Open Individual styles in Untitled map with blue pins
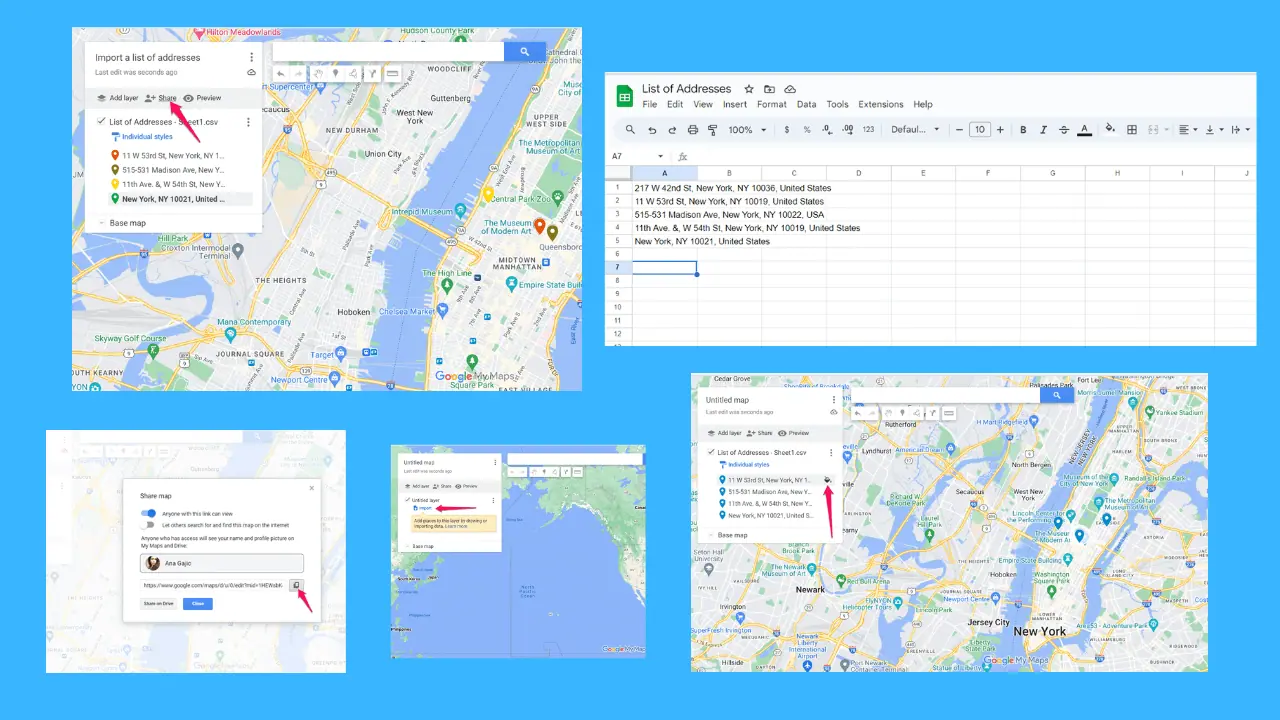The image size is (1280, 720). click(x=745, y=465)
